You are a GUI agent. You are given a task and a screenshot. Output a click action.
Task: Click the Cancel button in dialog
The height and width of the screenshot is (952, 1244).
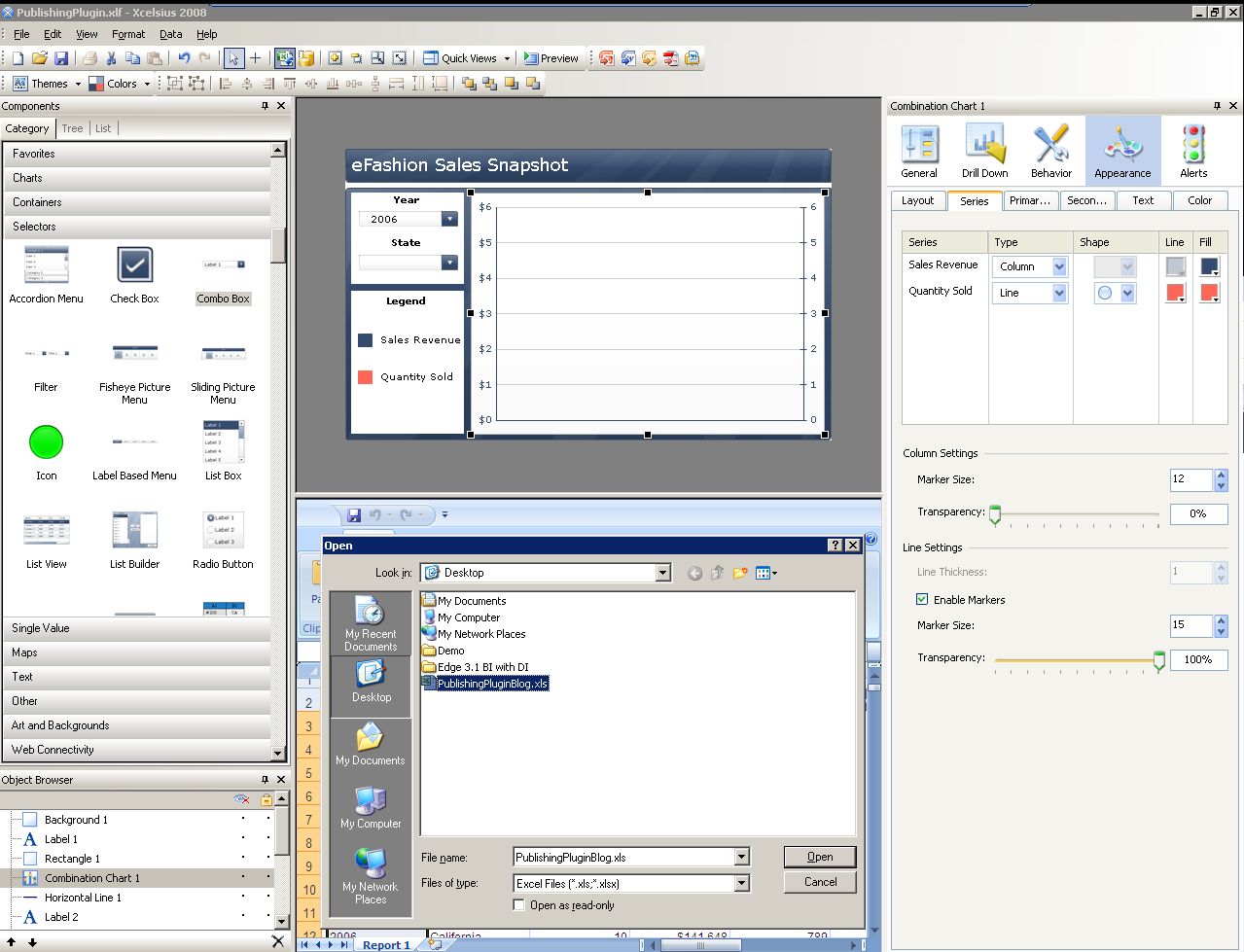pyautogui.click(x=820, y=882)
